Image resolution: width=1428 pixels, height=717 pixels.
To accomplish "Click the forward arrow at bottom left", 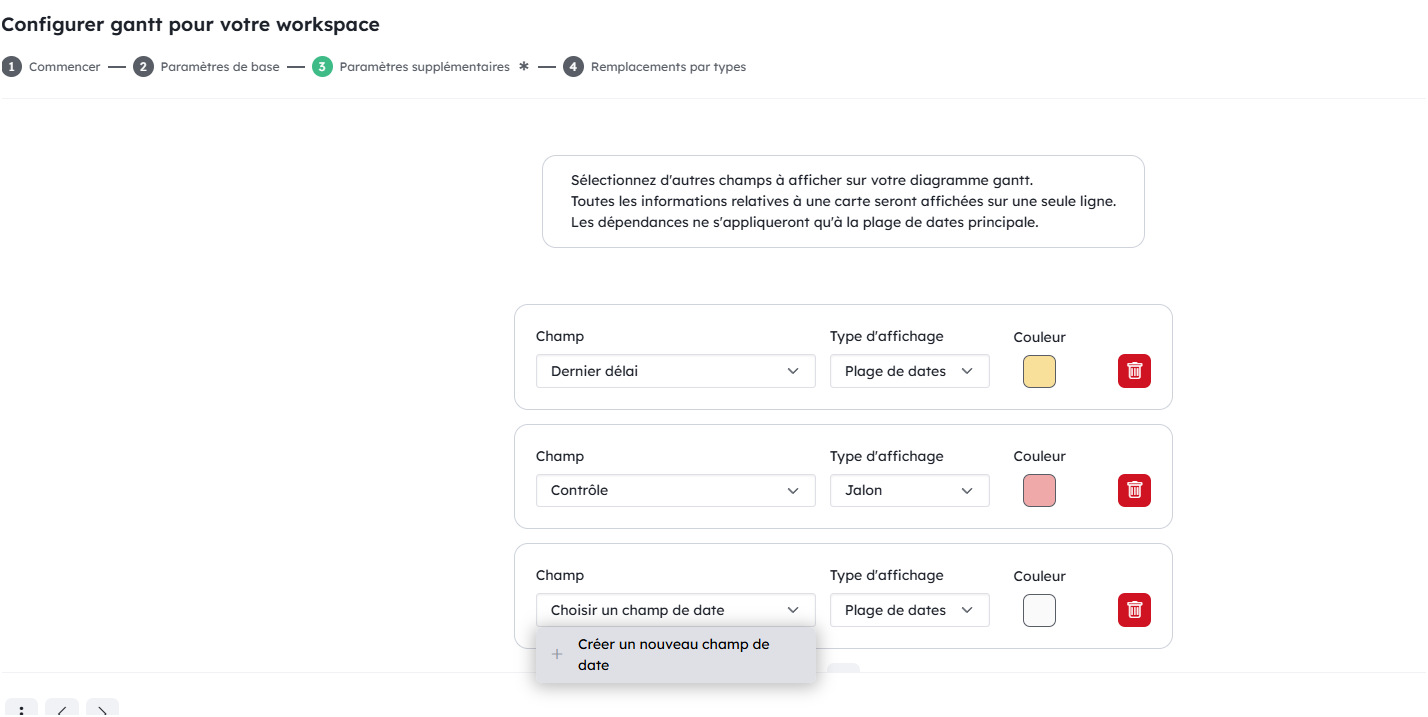I will tap(102, 709).
